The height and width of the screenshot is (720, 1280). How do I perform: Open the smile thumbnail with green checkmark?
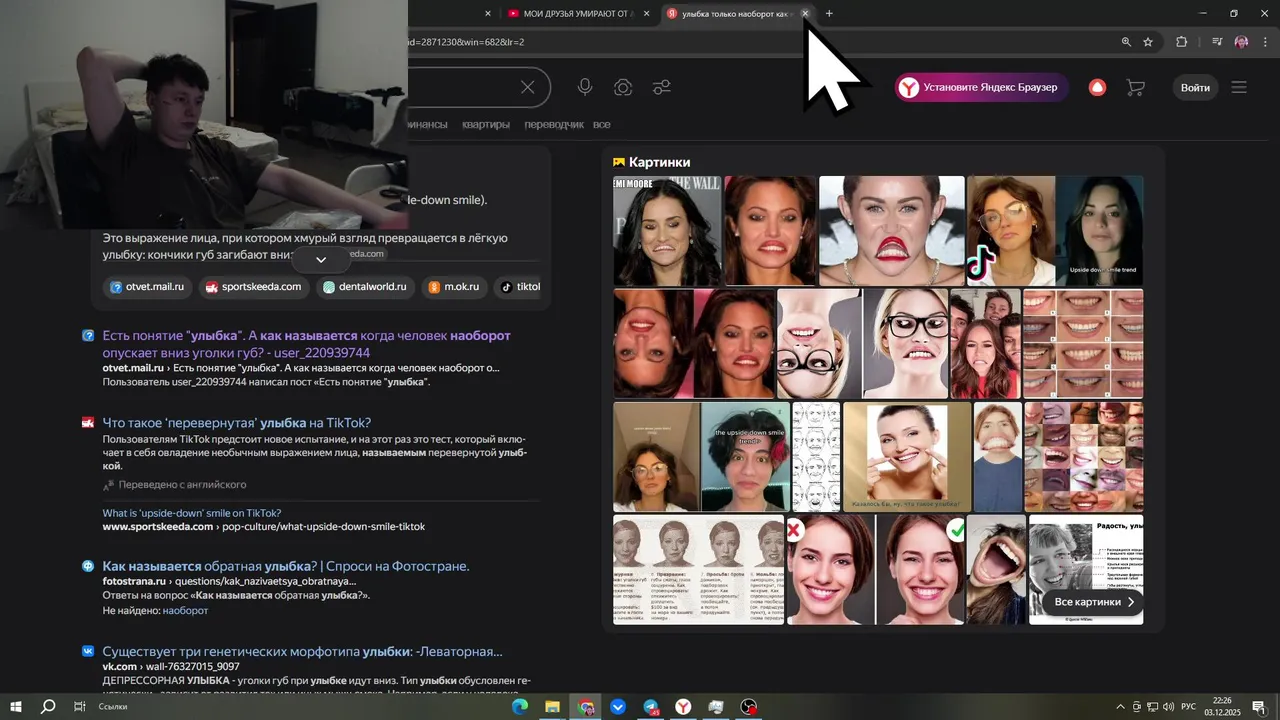coord(921,570)
